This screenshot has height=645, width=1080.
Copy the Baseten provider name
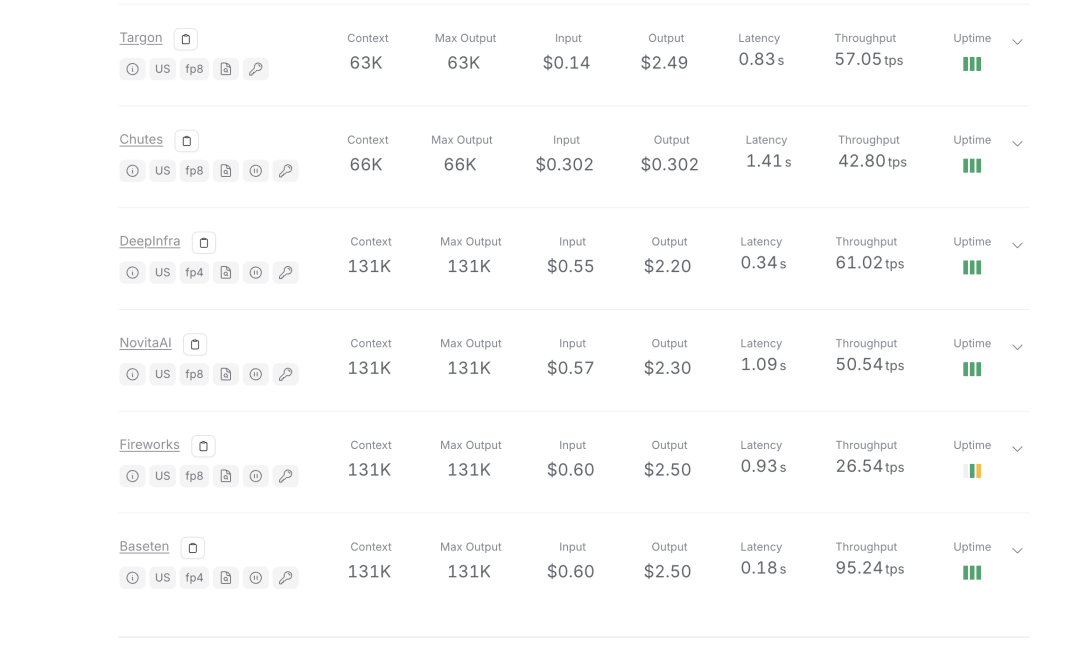click(x=192, y=547)
